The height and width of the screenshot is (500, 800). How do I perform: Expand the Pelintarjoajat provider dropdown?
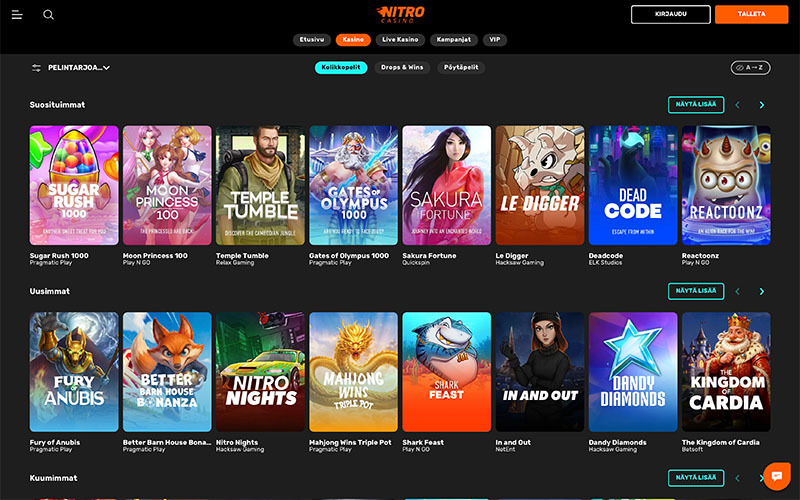pos(79,68)
